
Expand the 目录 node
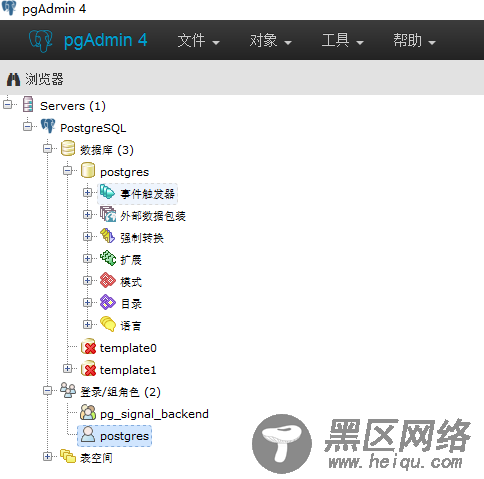point(87,302)
